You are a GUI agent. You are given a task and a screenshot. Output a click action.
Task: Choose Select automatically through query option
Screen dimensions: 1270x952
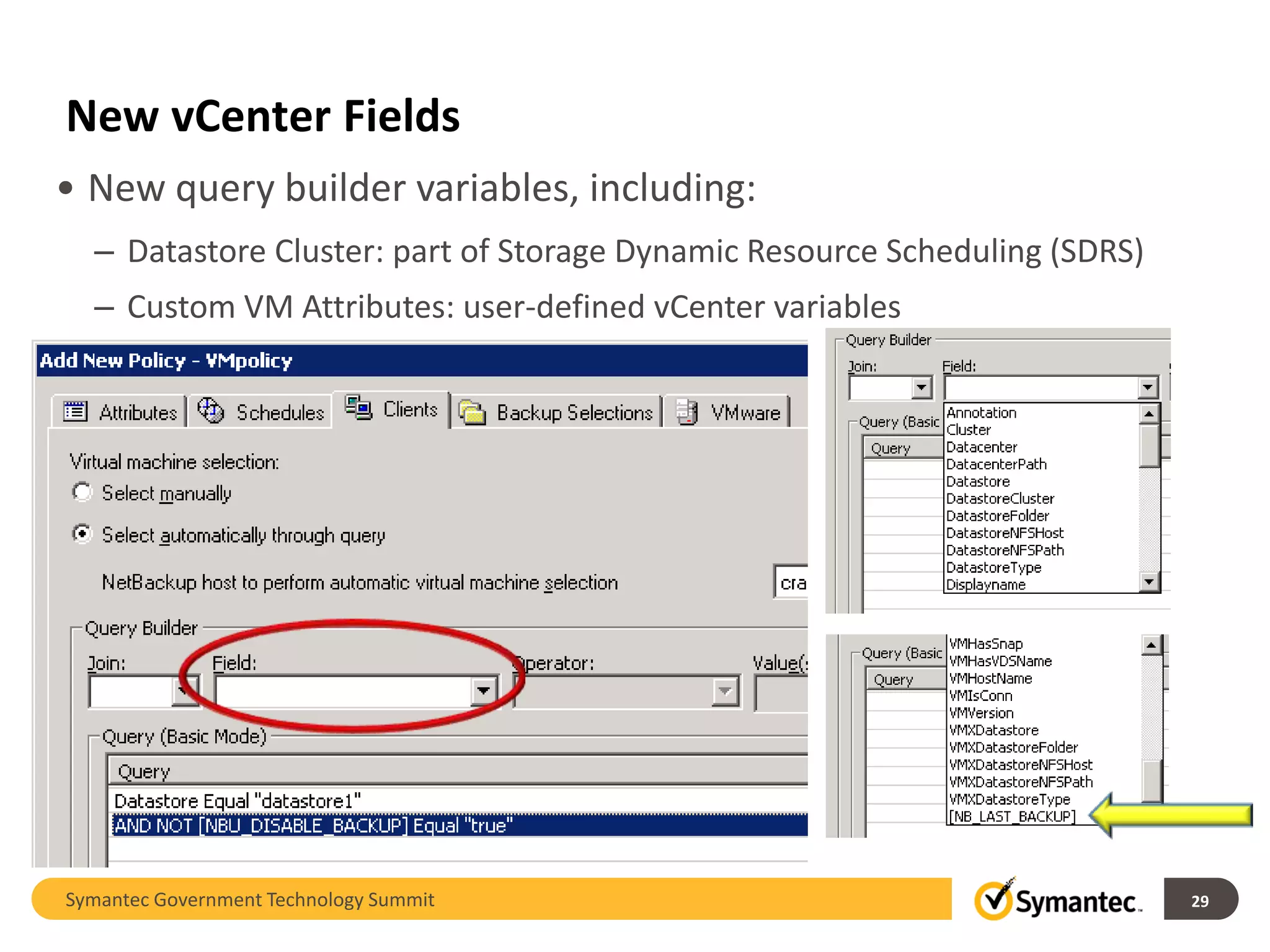pos(82,534)
